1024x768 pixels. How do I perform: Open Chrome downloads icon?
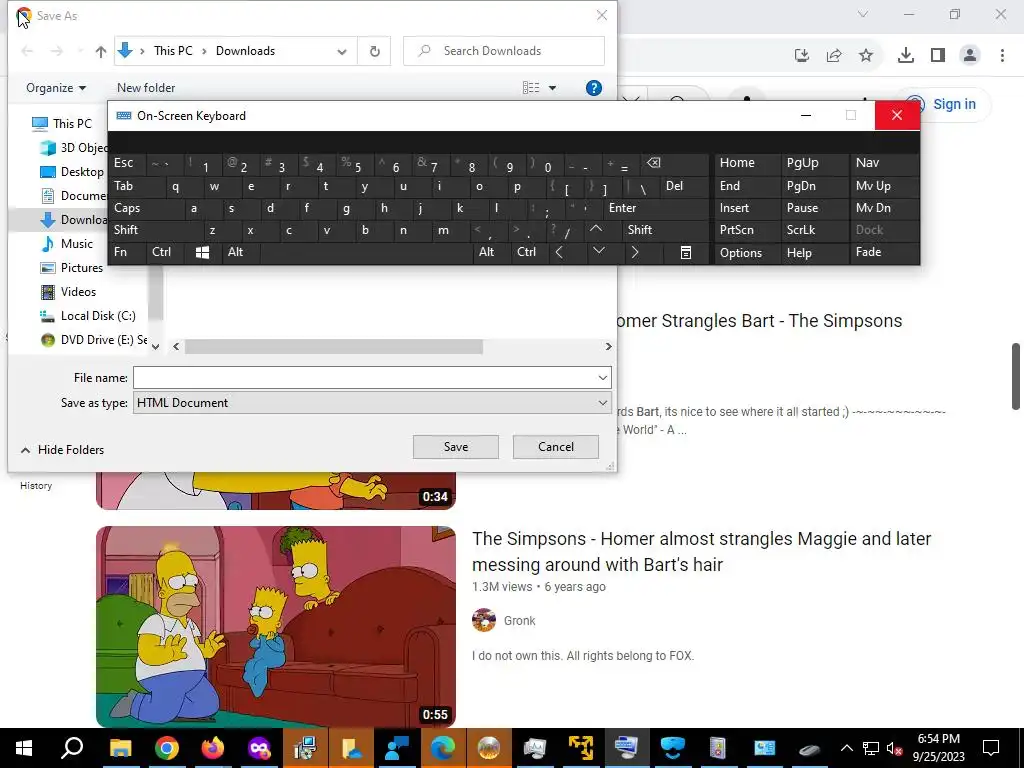pos(906,56)
